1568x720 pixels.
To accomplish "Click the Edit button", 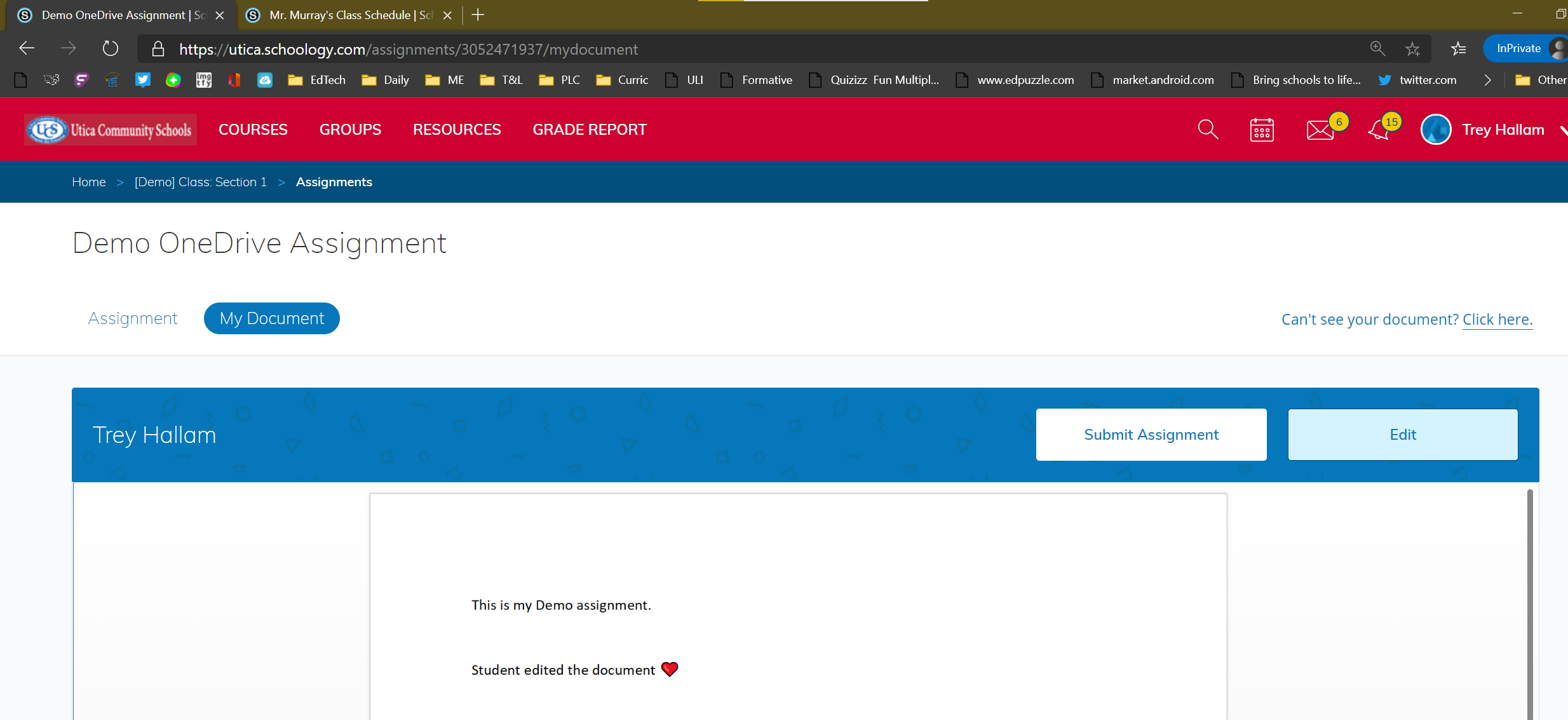I will click(1403, 435).
